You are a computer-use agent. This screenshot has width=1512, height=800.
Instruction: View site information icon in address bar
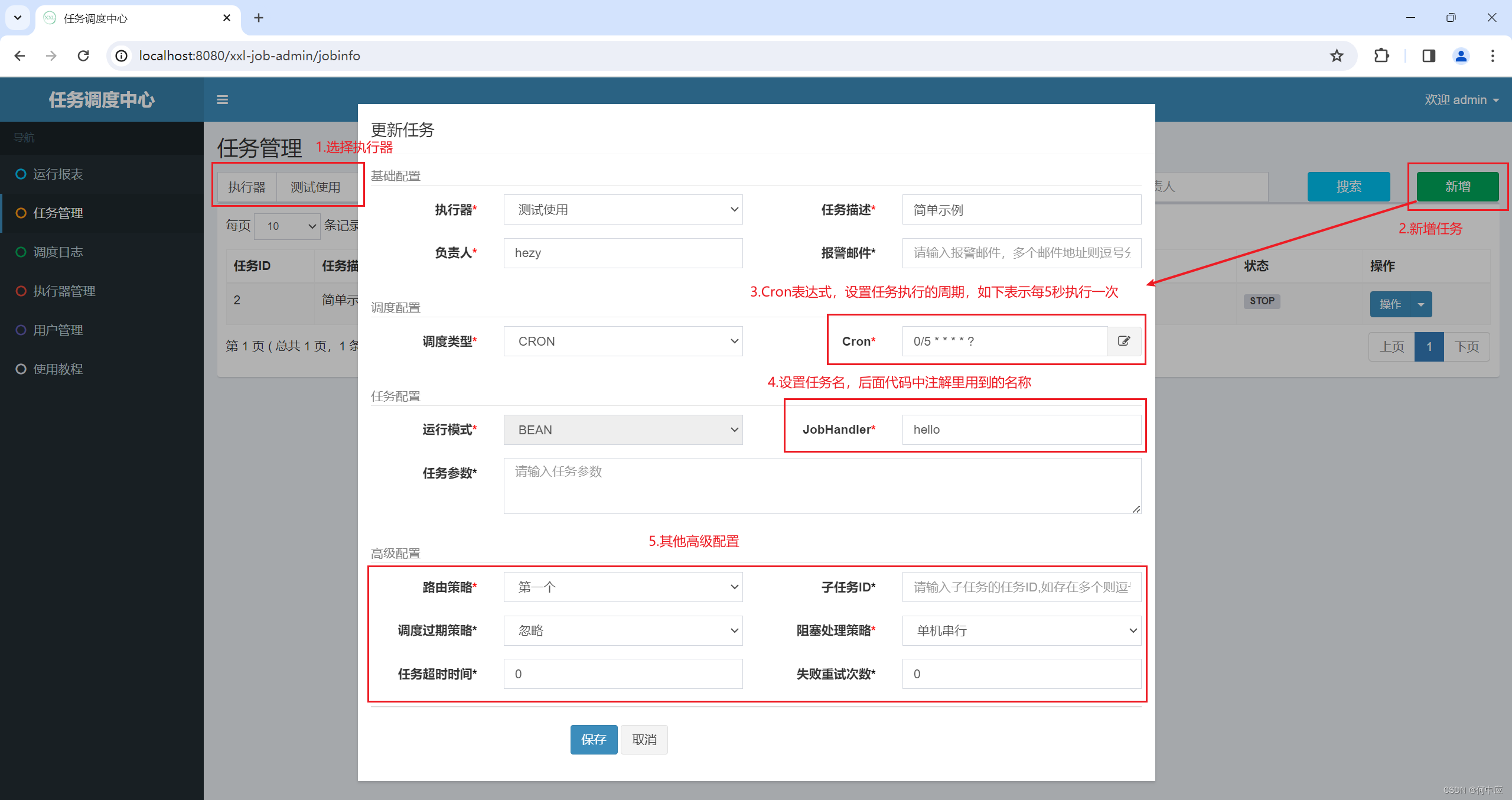[x=121, y=56]
